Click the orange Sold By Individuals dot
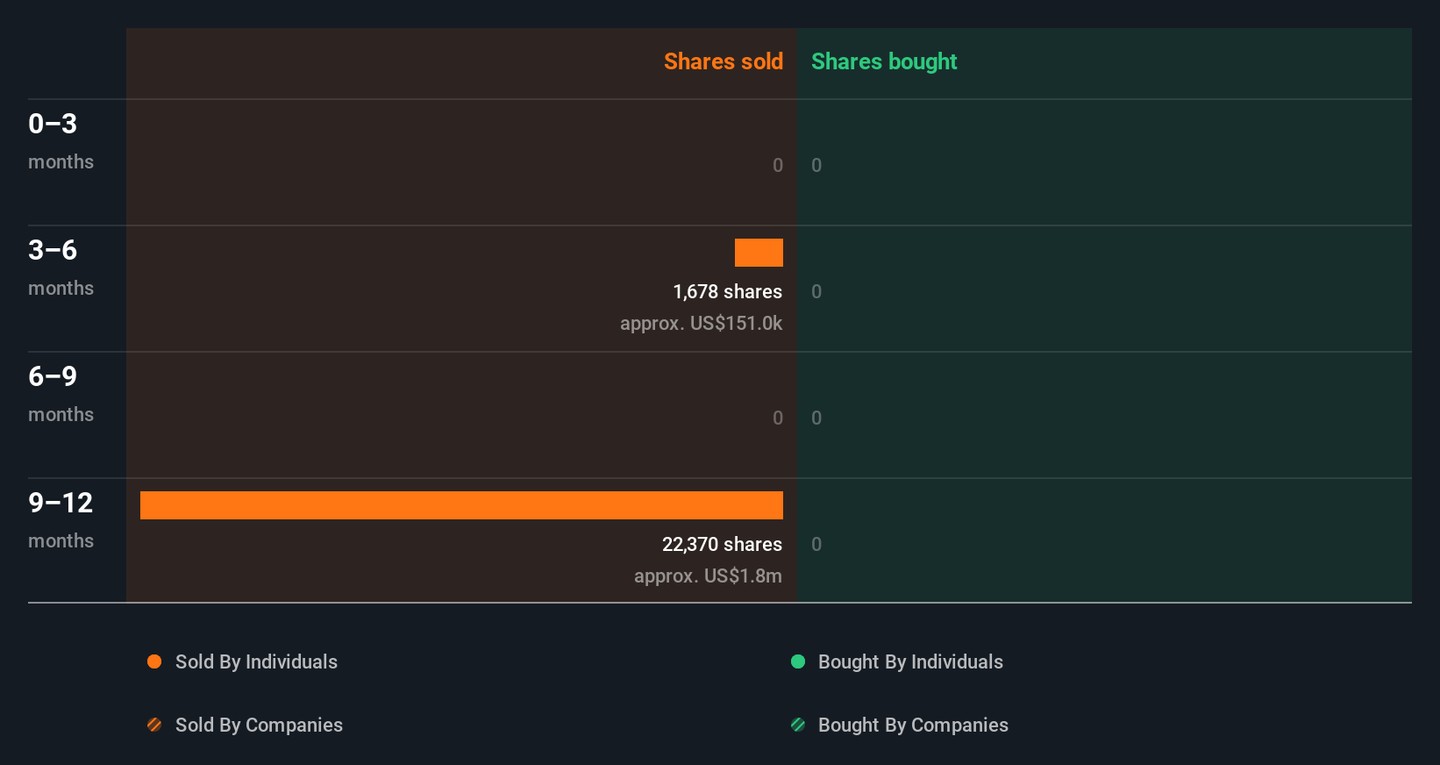 (x=154, y=662)
